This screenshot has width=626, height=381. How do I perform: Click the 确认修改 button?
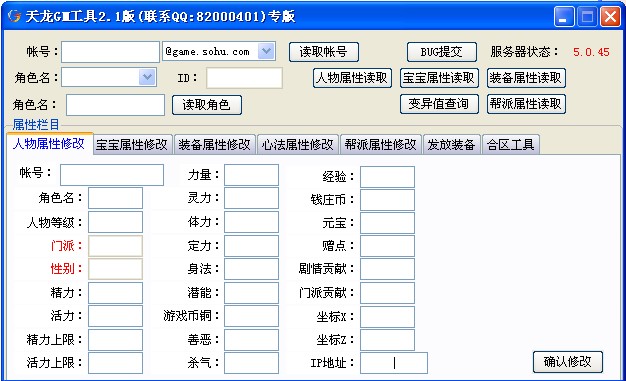(x=568, y=362)
